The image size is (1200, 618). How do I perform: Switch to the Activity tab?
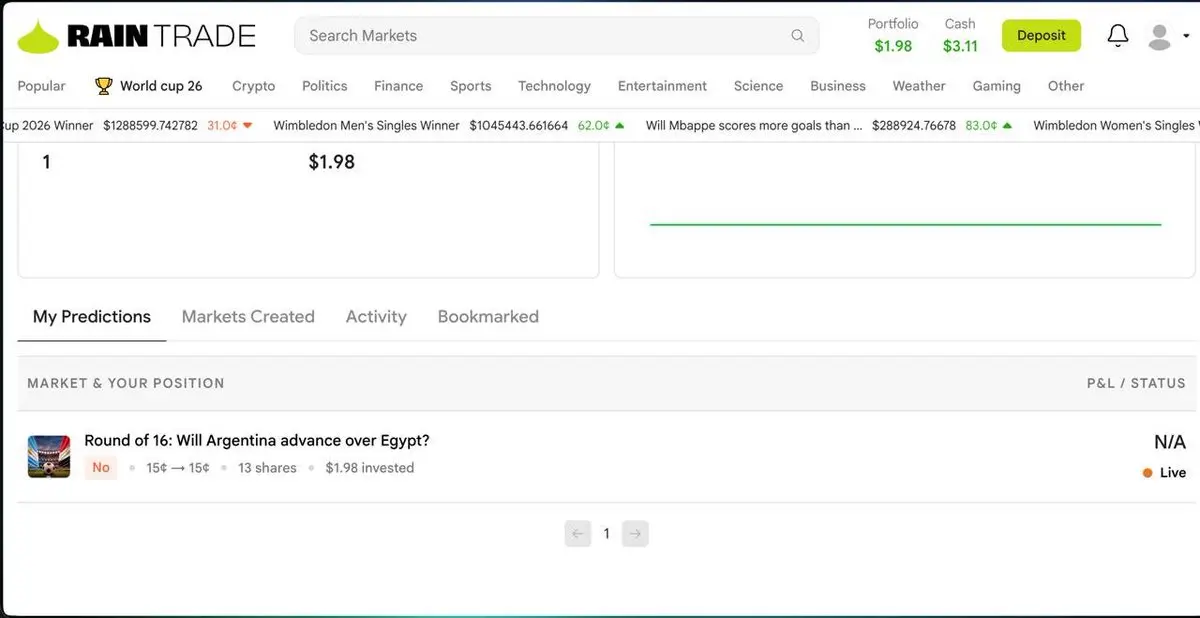click(x=376, y=317)
